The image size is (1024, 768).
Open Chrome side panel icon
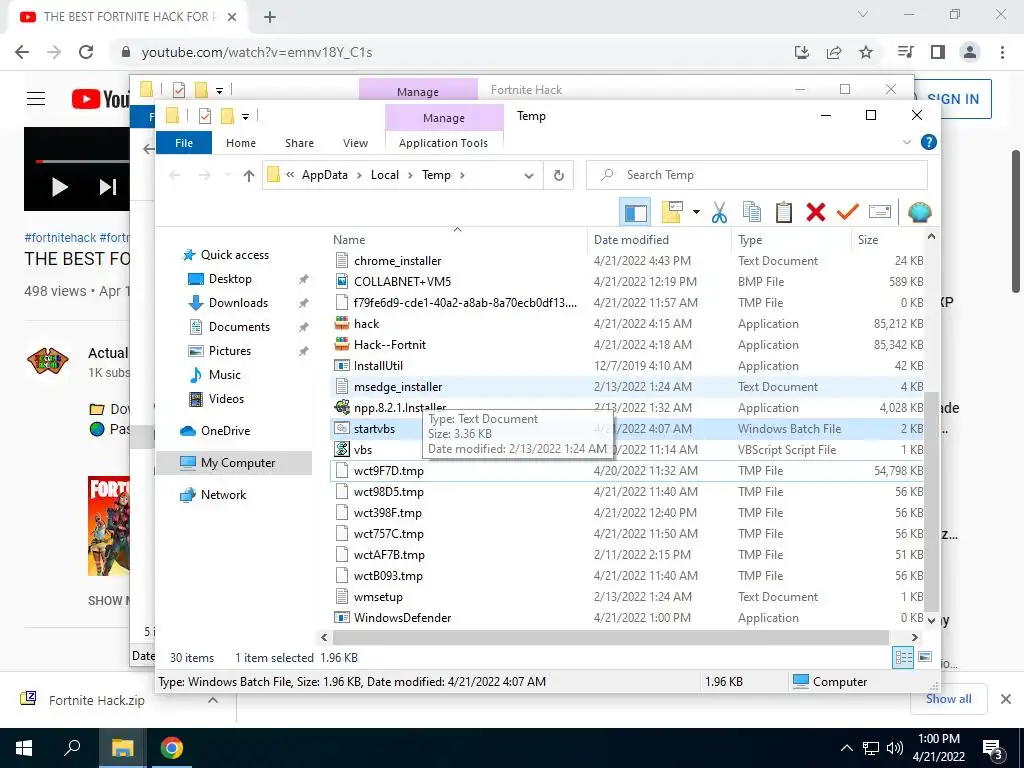pyautogui.click(x=938, y=52)
